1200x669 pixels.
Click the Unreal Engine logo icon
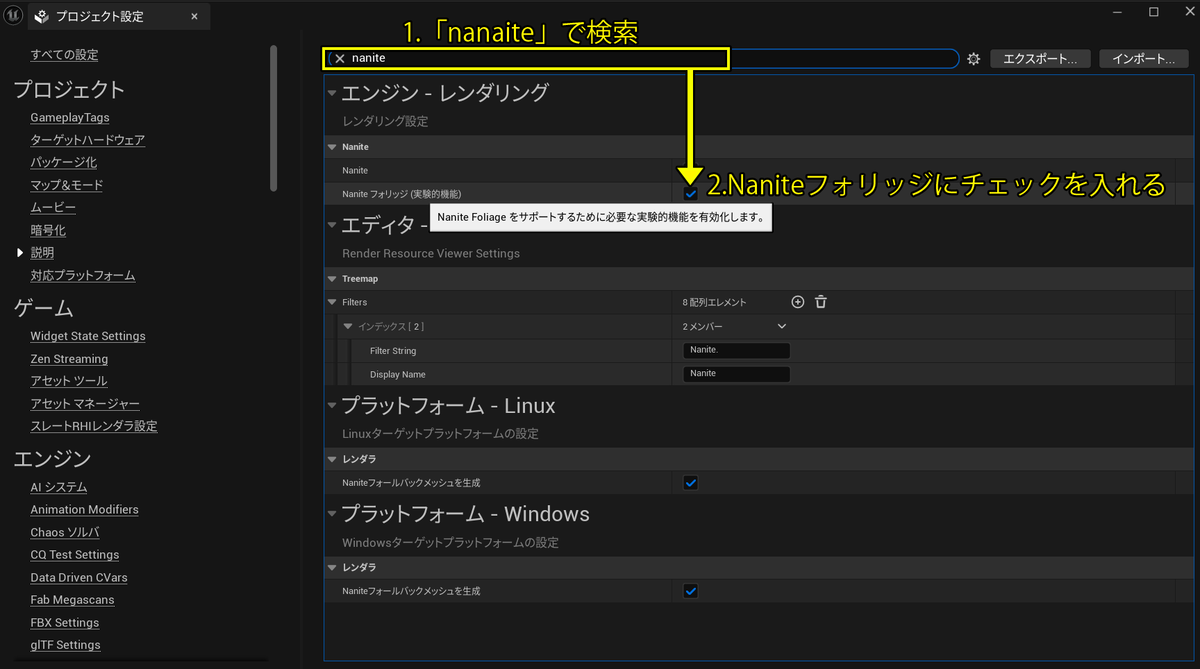pyautogui.click(x=11, y=15)
